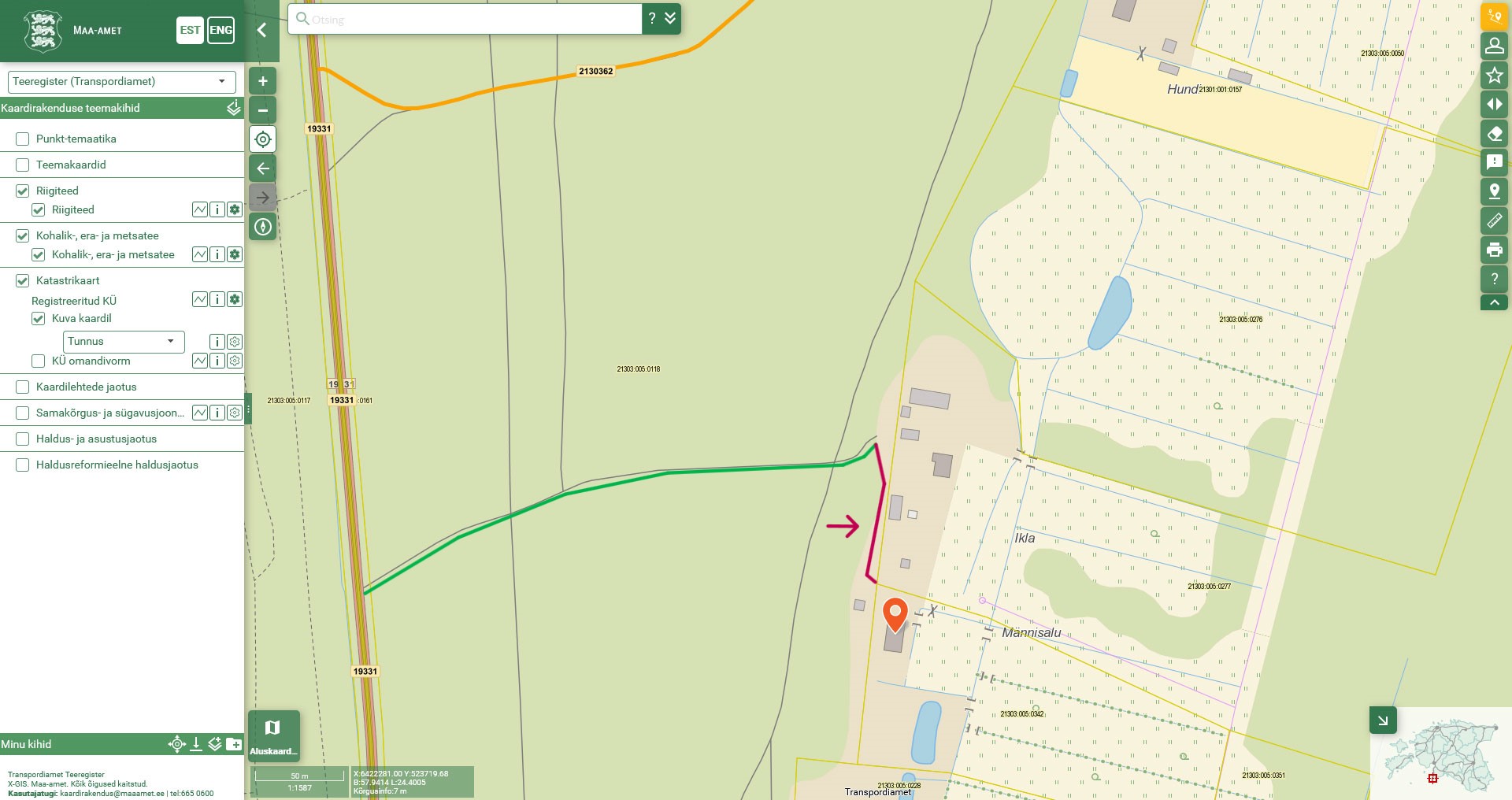Enable the Punkt-temaatika layer checkbox

coord(23,139)
